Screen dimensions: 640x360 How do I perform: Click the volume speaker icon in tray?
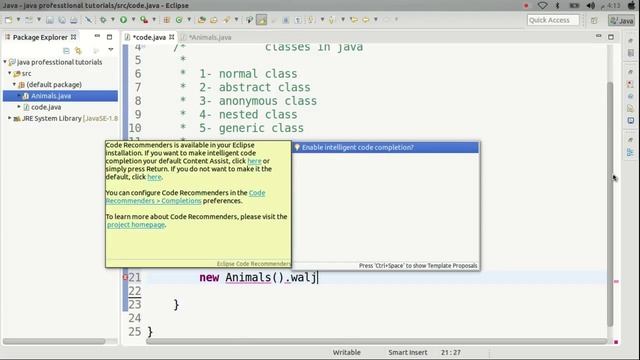coord(591,5)
